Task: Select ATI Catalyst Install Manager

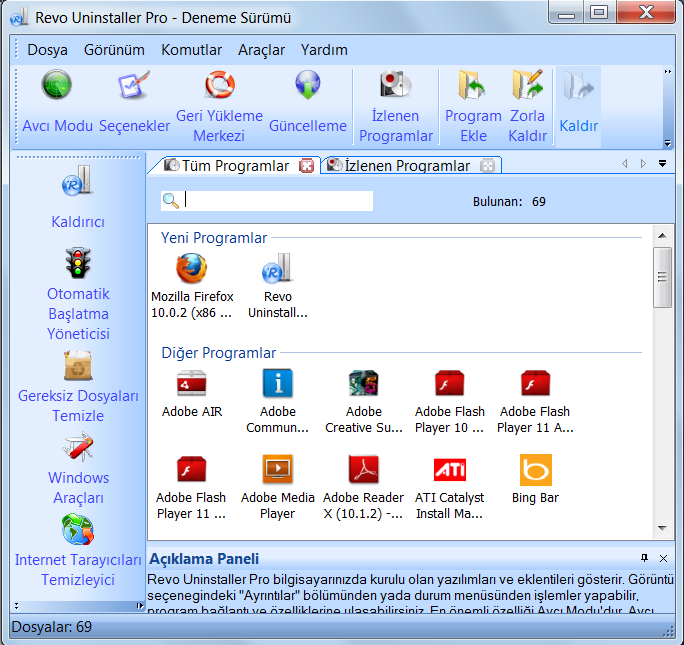Action: [x=449, y=488]
